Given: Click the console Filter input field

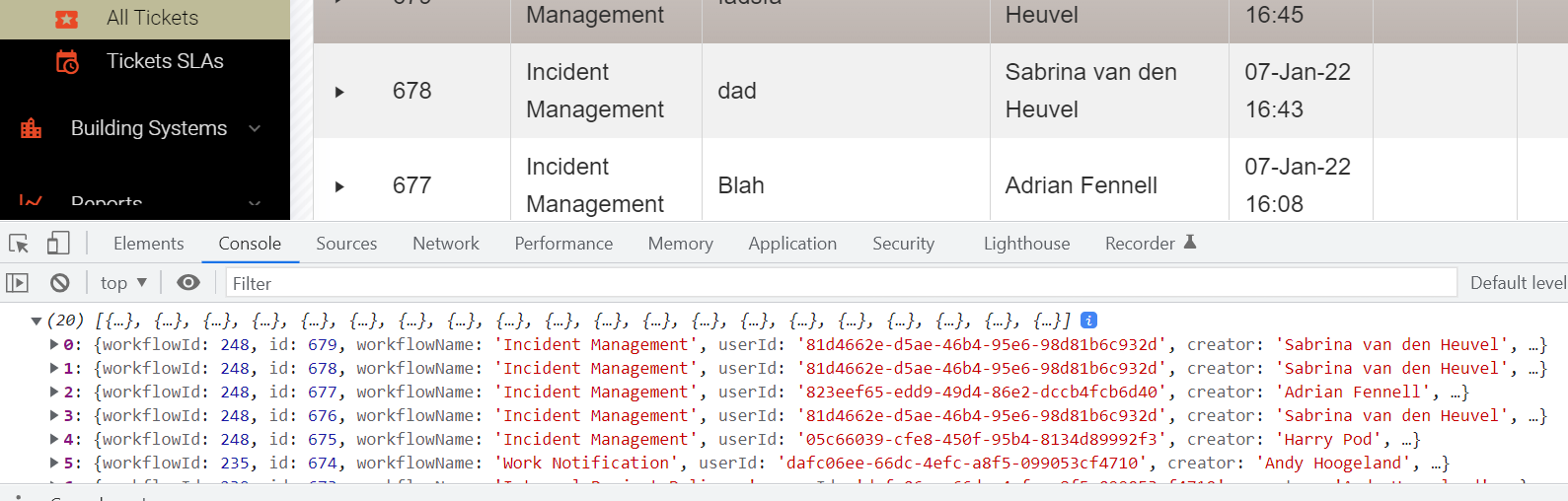Looking at the screenshot, I should pos(839,283).
